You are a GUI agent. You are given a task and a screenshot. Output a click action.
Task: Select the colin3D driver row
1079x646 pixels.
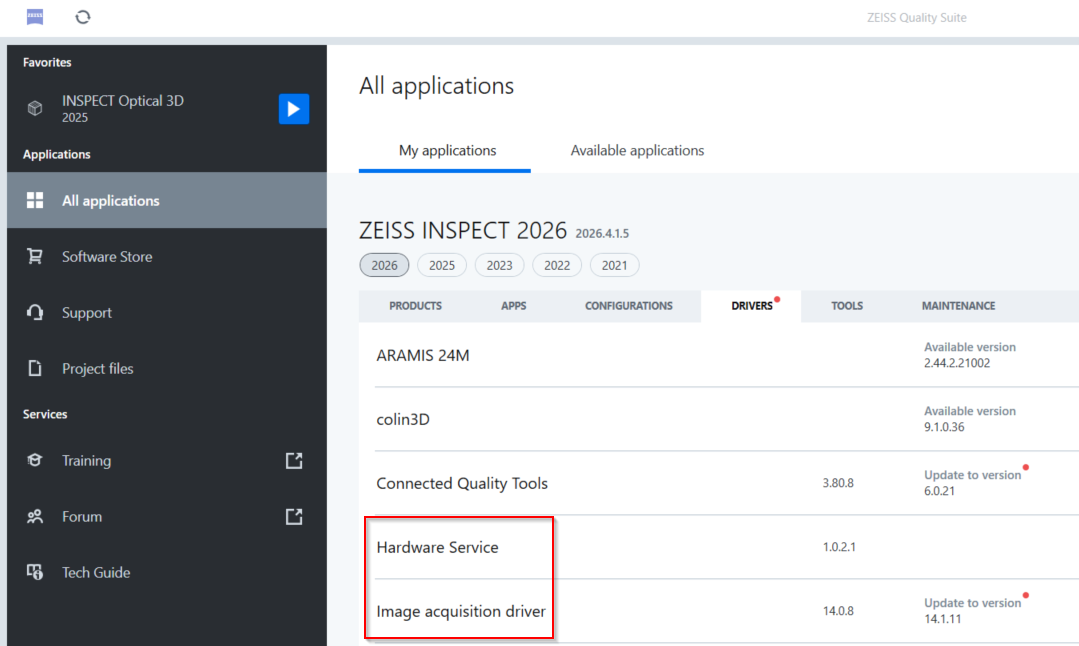pyautogui.click(x=719, y=419)
